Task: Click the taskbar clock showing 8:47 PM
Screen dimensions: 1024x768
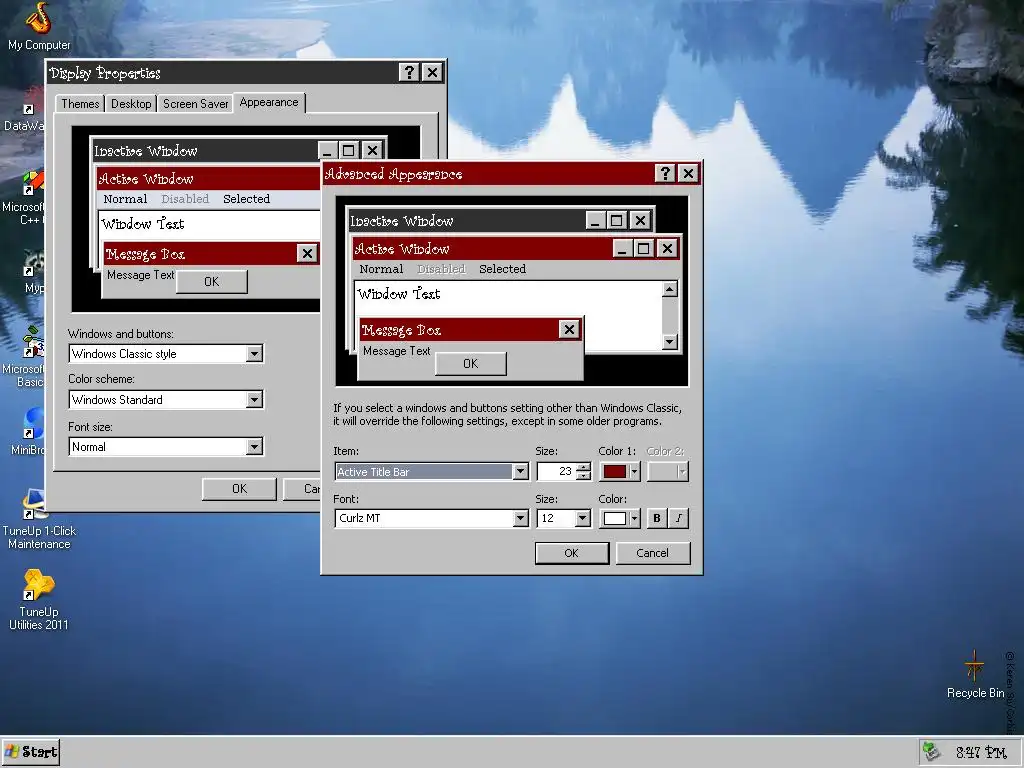Action: (981, 752)
